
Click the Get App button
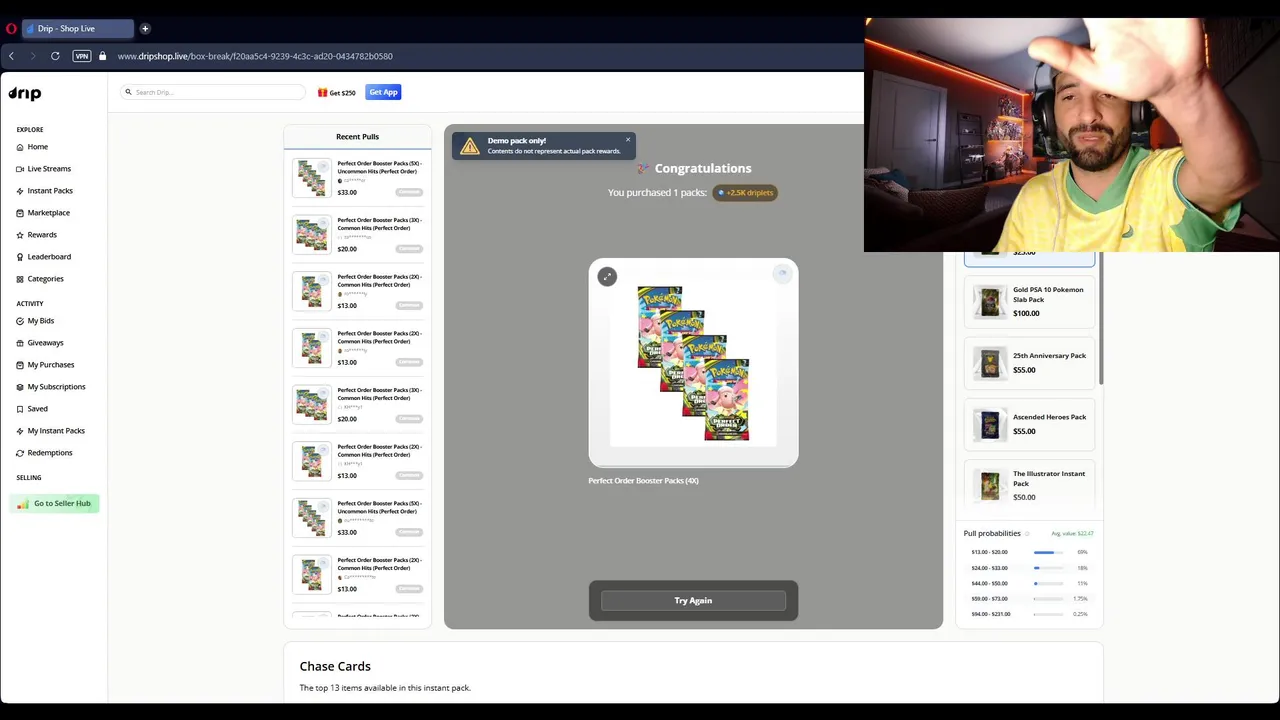383,92
